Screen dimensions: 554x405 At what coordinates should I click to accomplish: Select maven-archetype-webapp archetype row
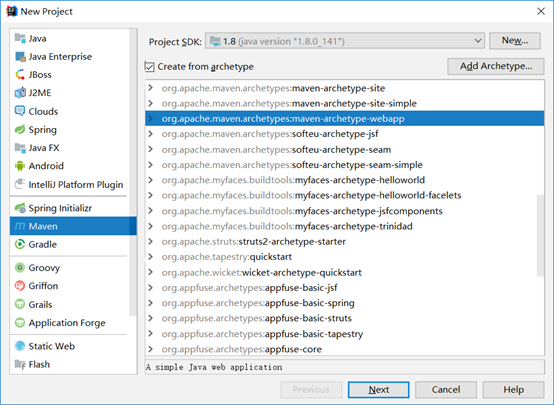coord(344,118)
